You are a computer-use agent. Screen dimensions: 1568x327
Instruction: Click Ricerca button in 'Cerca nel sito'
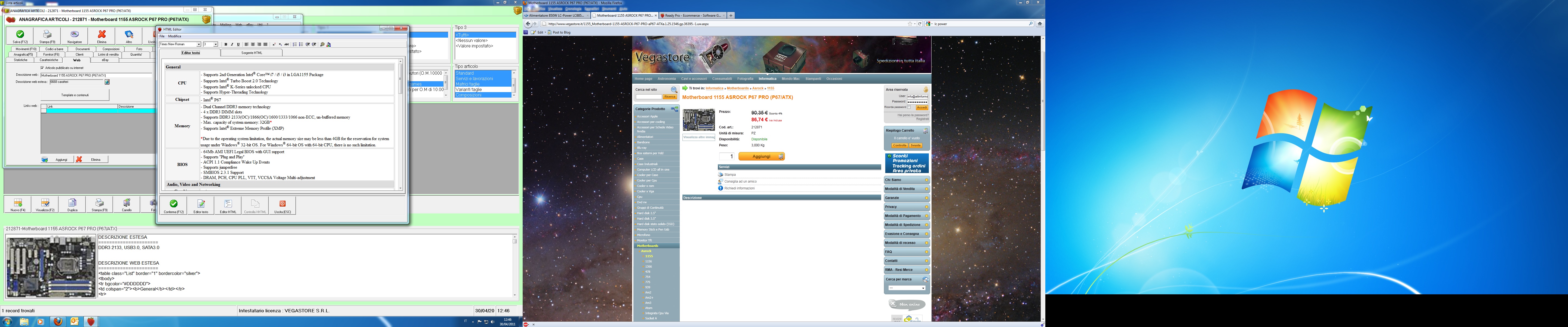[x=670, y=97]
